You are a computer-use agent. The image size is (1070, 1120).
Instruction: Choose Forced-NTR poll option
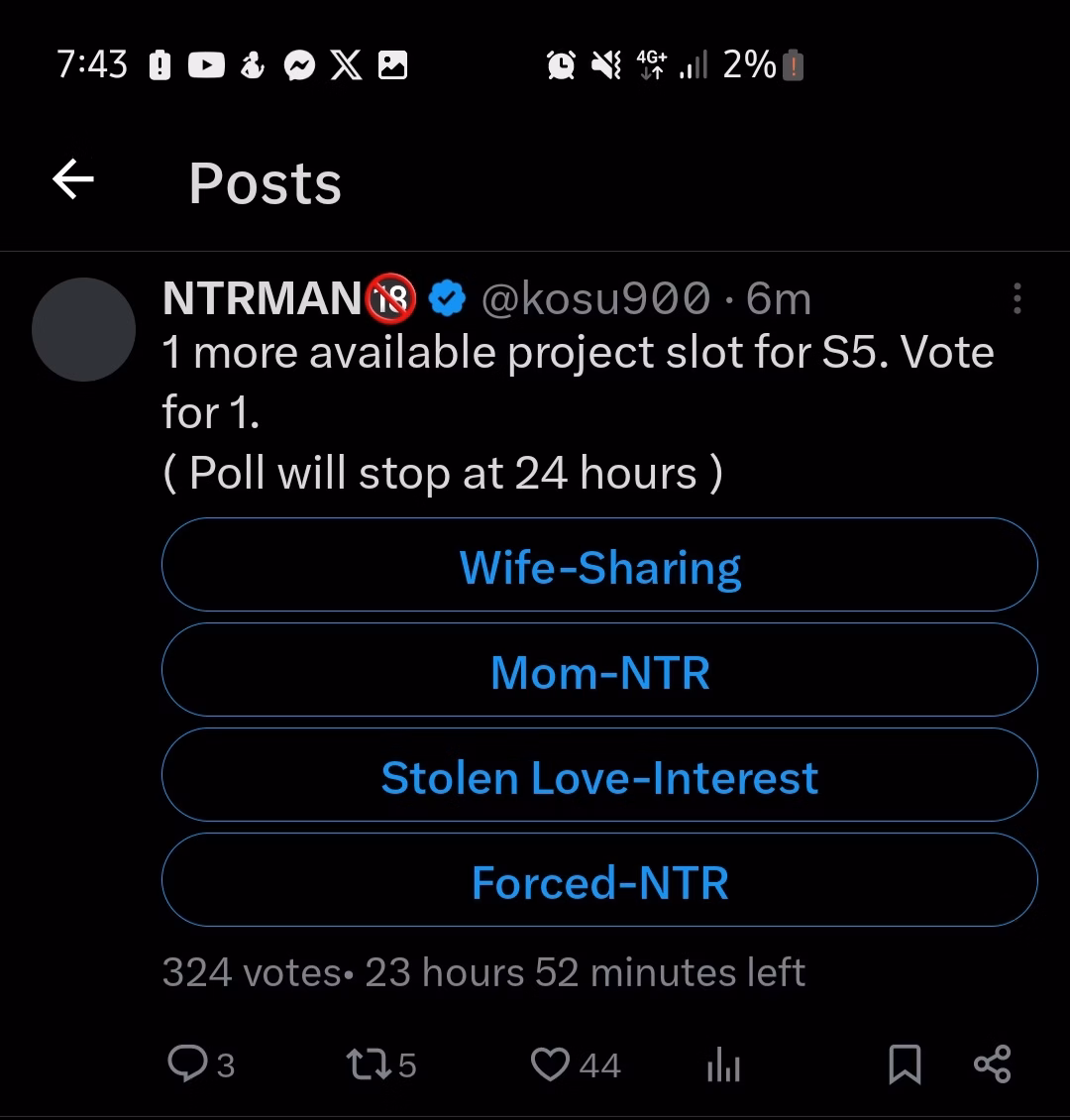[599, 882]
